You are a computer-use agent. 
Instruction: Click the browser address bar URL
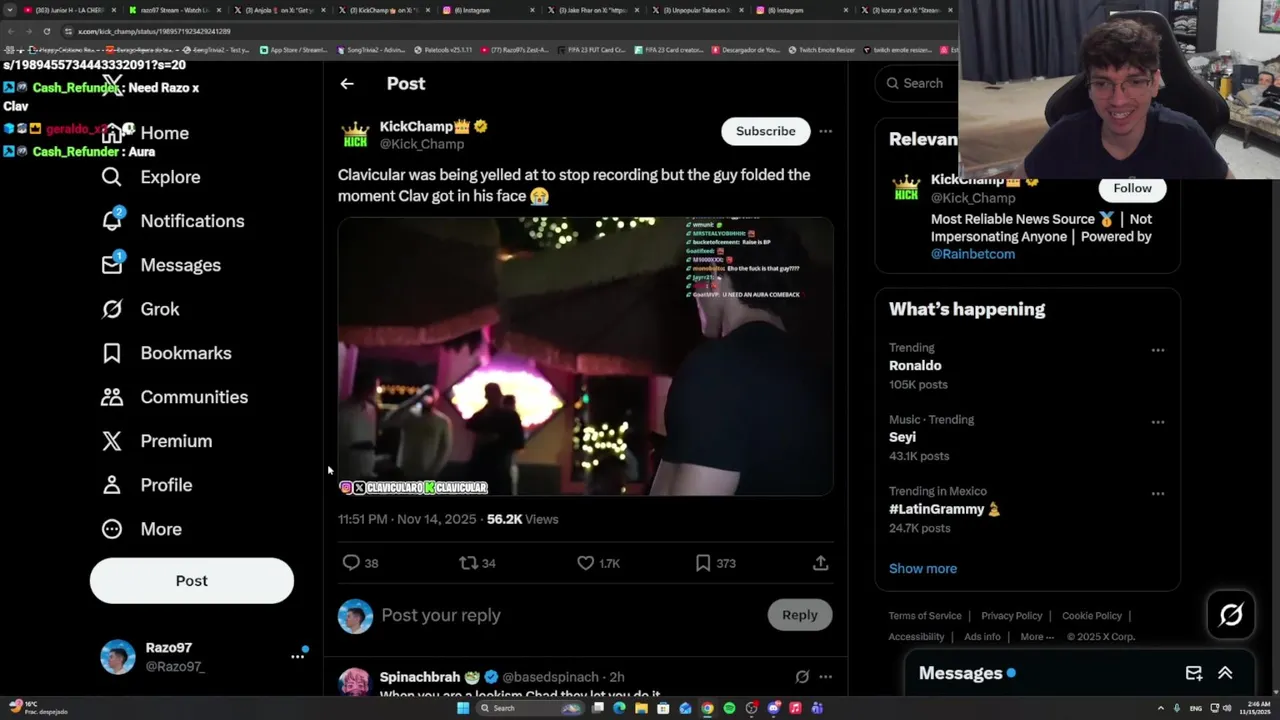[x=155, y=31]
